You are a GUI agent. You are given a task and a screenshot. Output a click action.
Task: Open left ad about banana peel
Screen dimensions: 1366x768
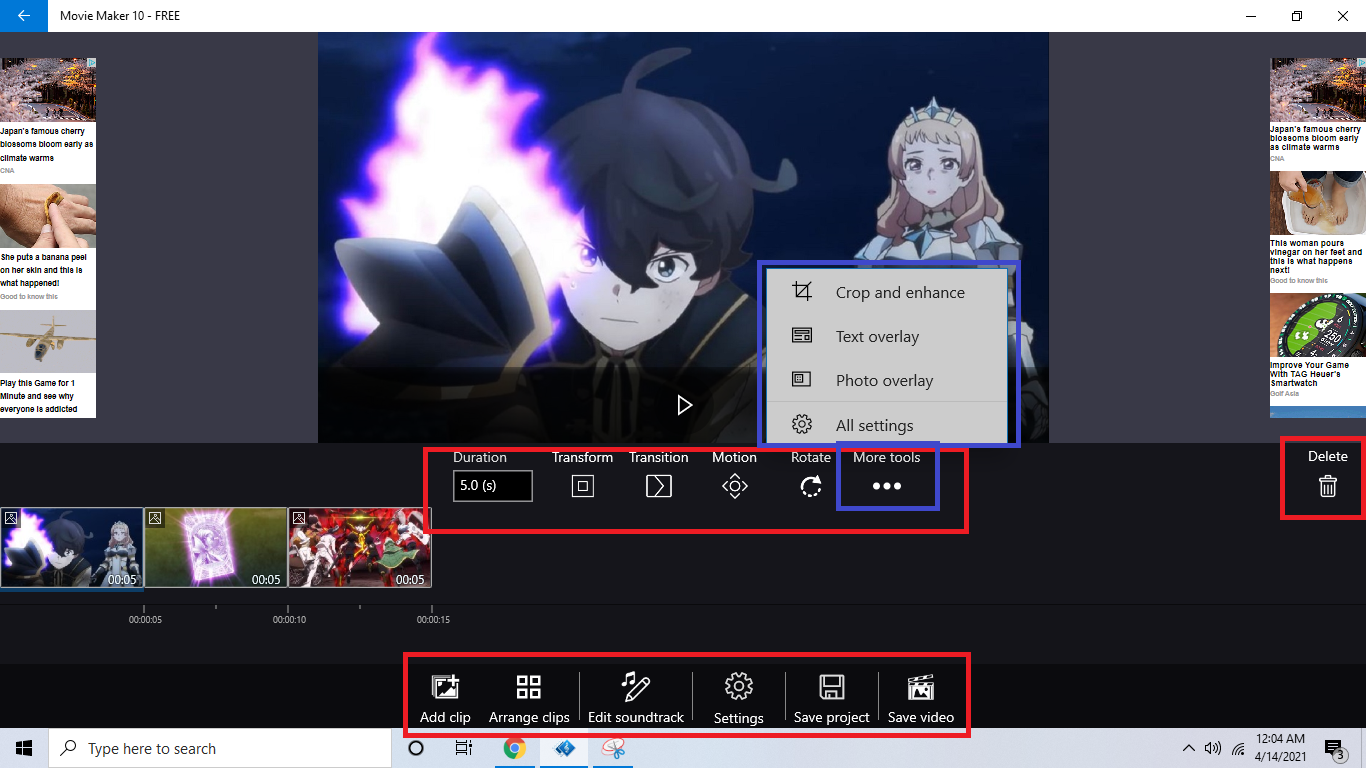(x=48, y=243)
